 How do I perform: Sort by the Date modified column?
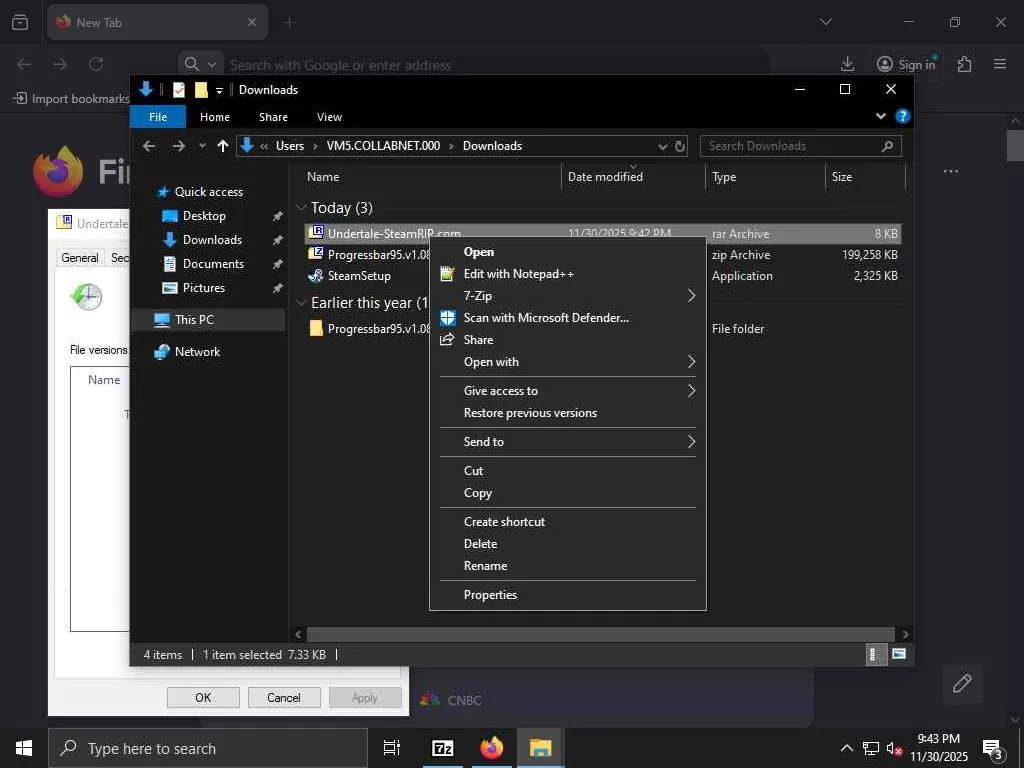[x=605, y=177]
